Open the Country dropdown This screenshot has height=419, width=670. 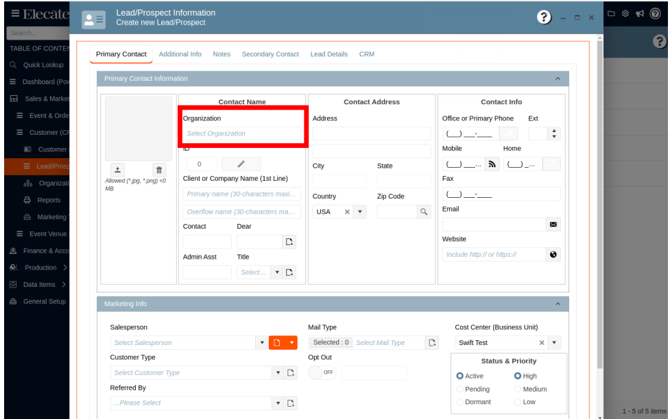coord(360,212)
